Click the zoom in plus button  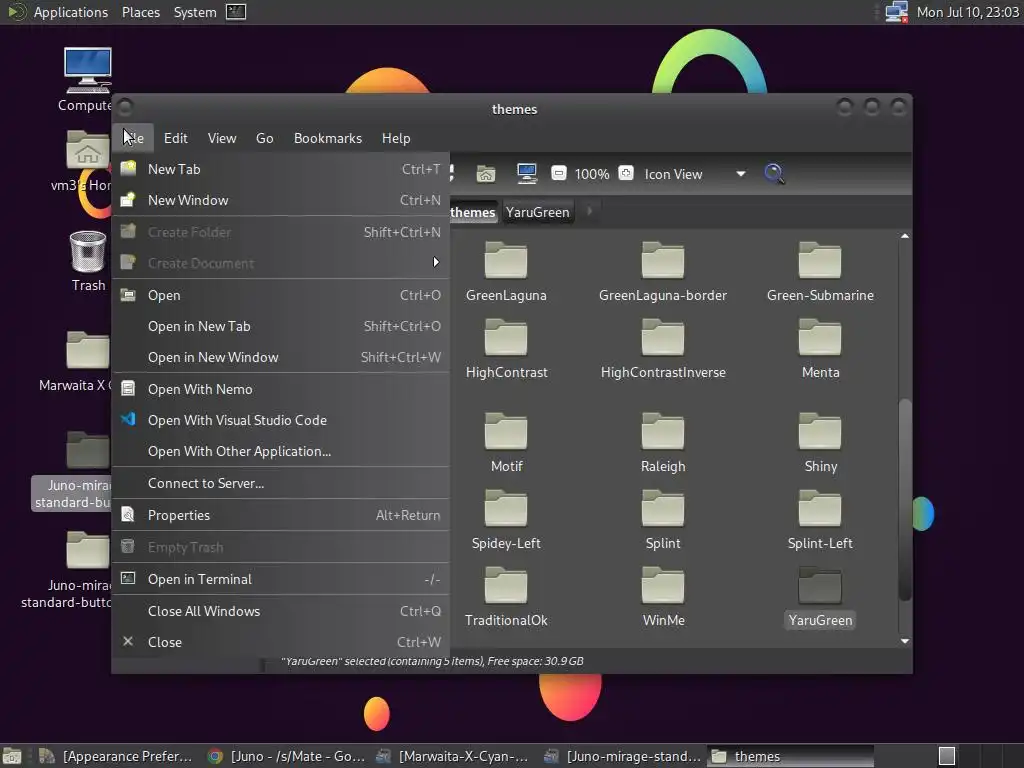(x=626, y=174)
